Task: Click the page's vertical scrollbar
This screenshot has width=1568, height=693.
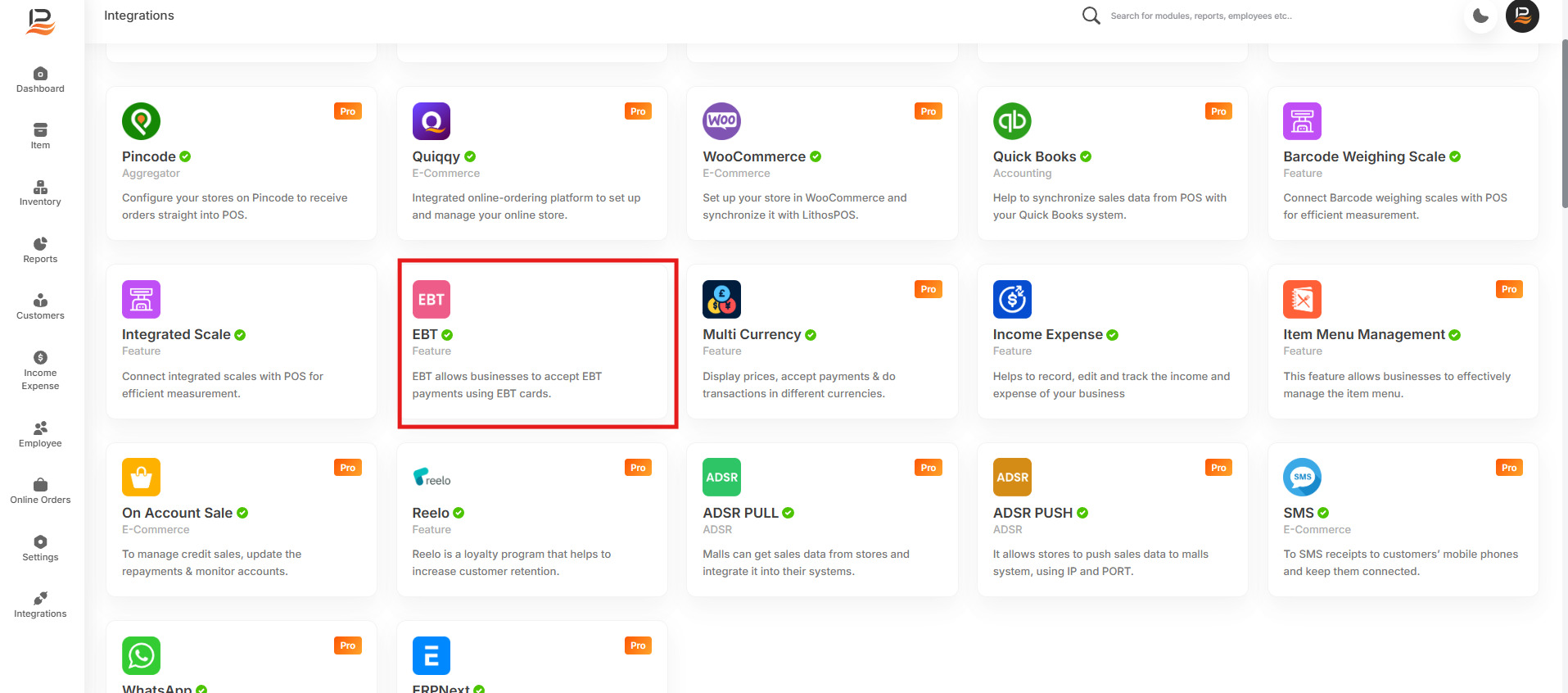Action: (1564, 123)
